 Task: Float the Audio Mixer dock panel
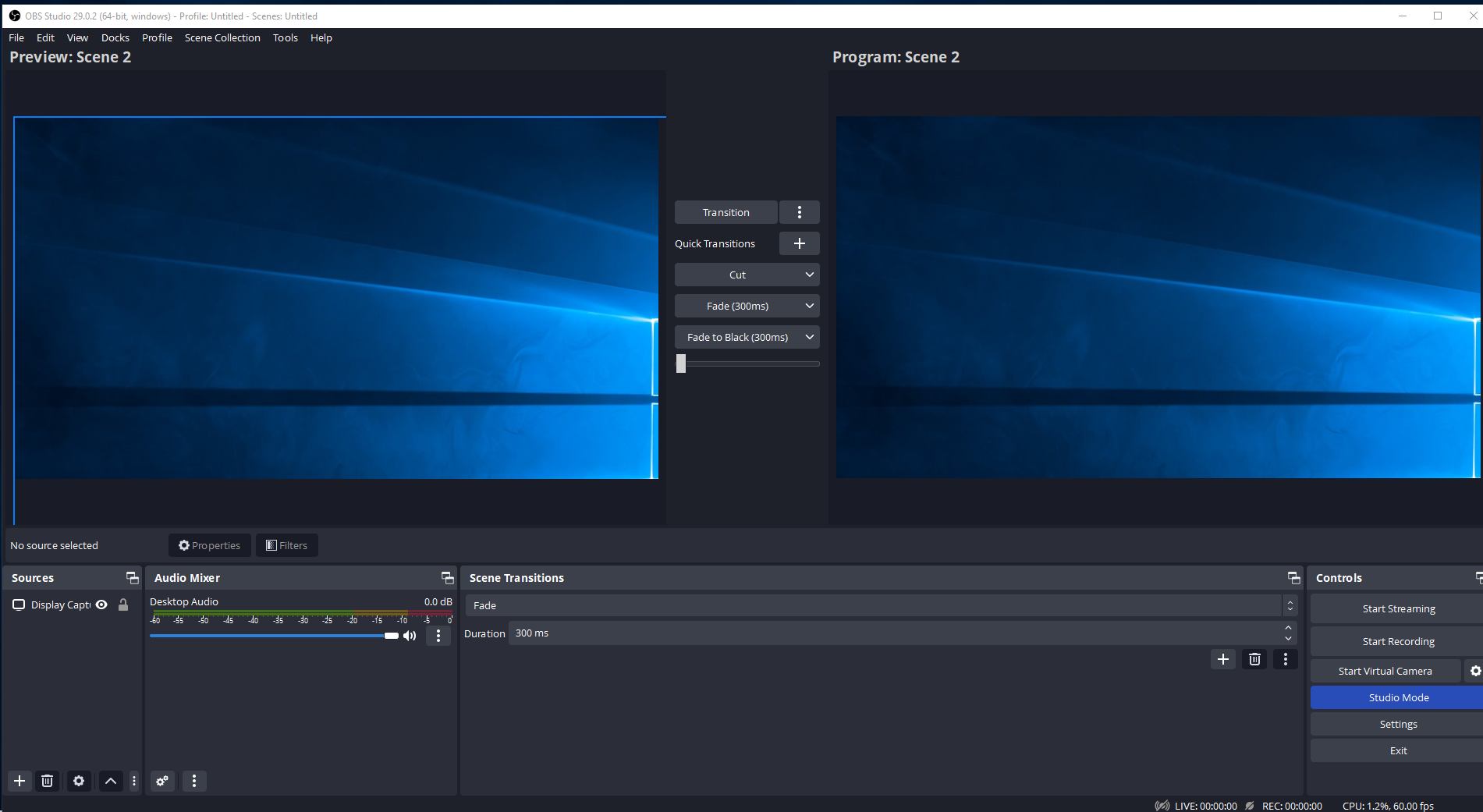click(447, 578)
